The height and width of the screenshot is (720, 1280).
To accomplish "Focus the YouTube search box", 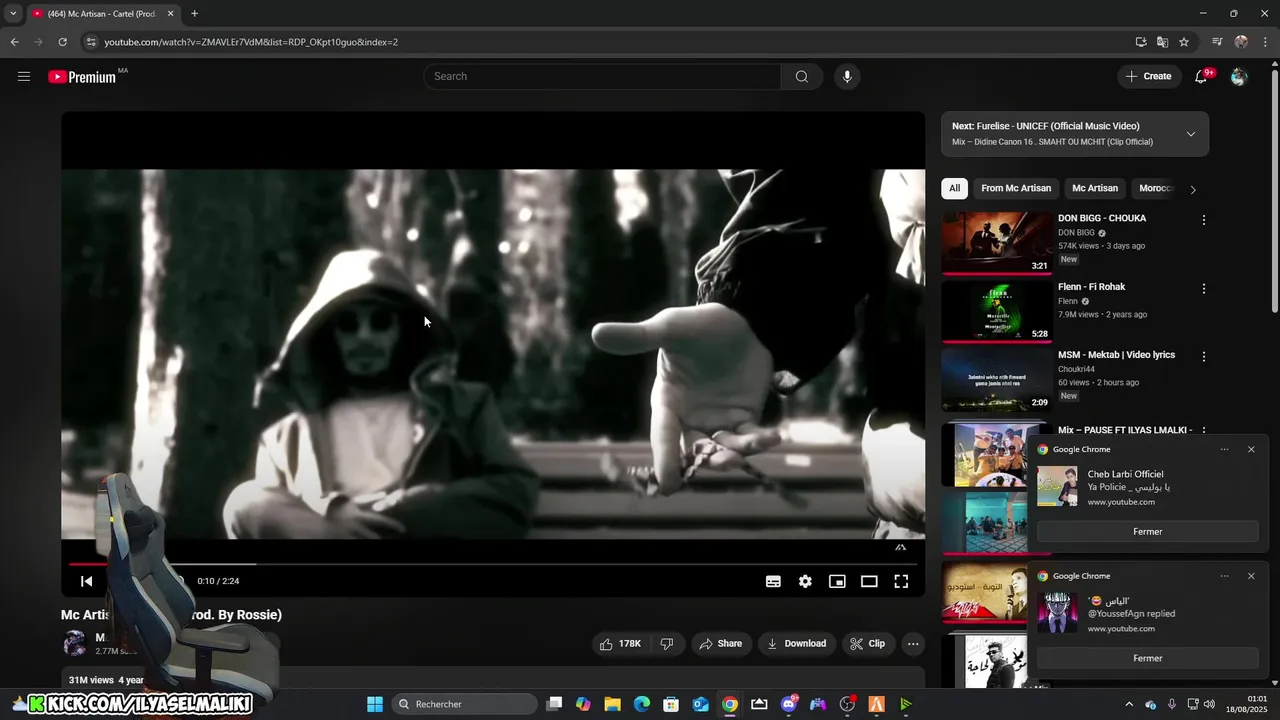I will tap(602, 76).
